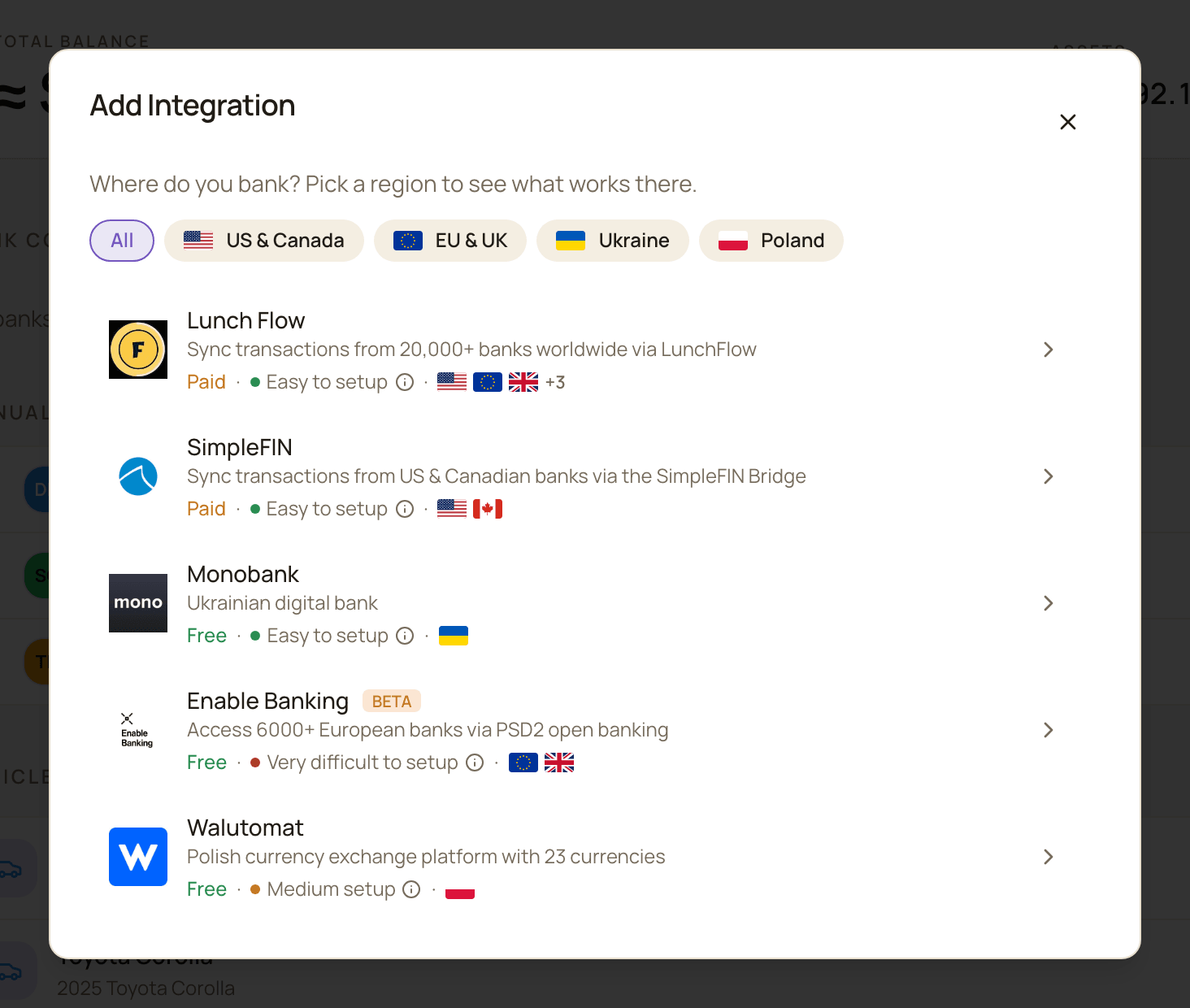Click the Canada flag in SimpleFIN row

[488, 509]
